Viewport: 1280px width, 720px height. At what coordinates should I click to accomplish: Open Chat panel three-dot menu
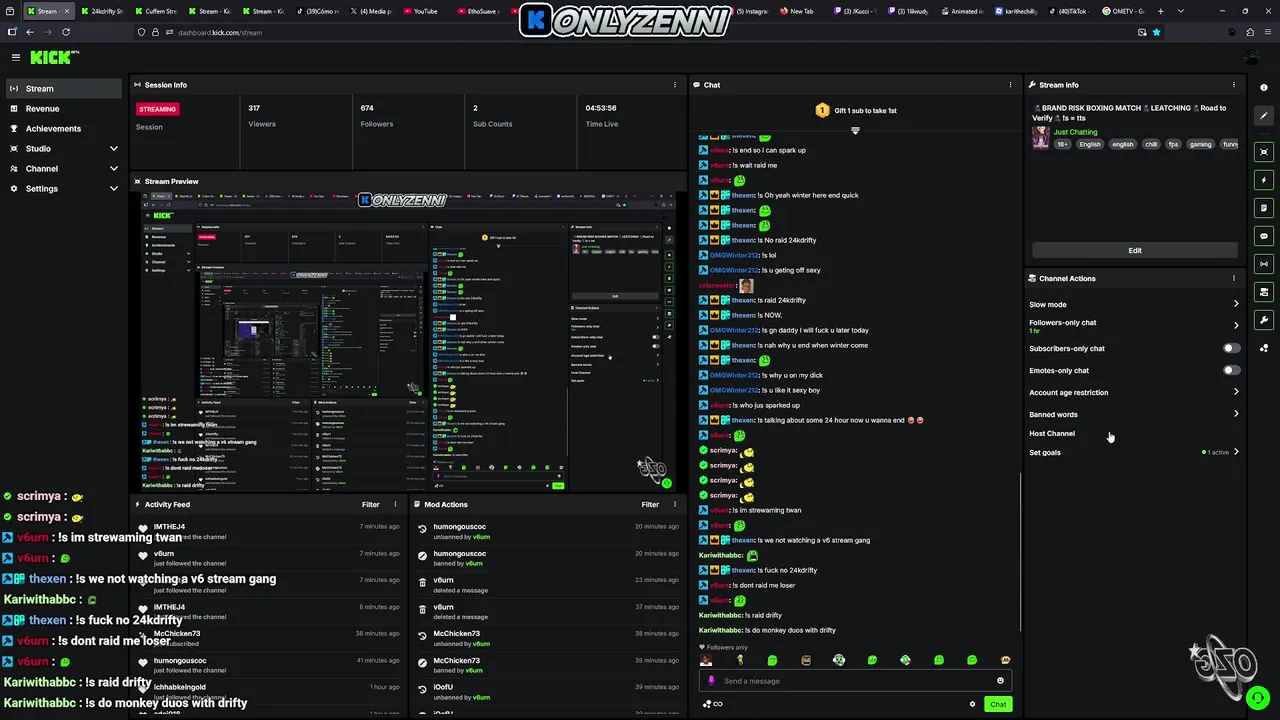(1010, 85)
